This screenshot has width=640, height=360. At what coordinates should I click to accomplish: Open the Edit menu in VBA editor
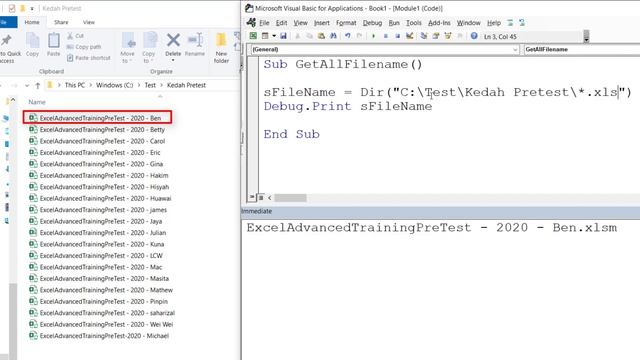pos(281,23)
